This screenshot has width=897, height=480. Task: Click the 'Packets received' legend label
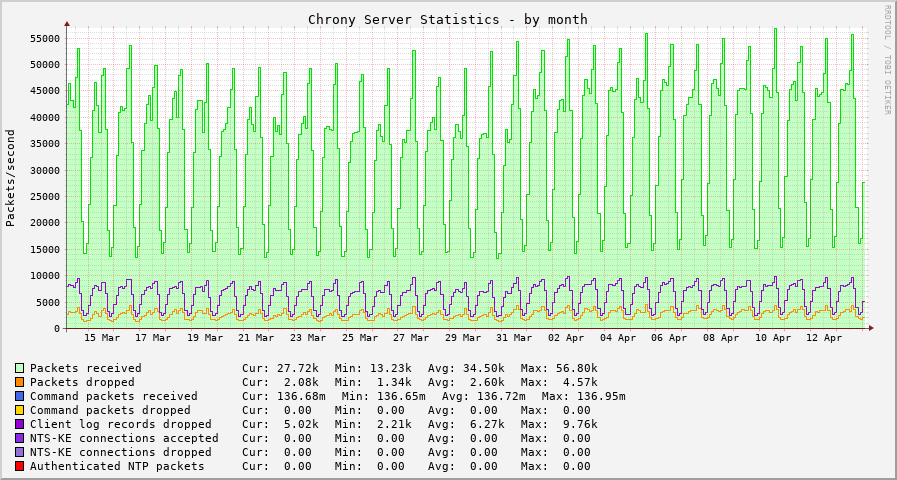(86, 368)
